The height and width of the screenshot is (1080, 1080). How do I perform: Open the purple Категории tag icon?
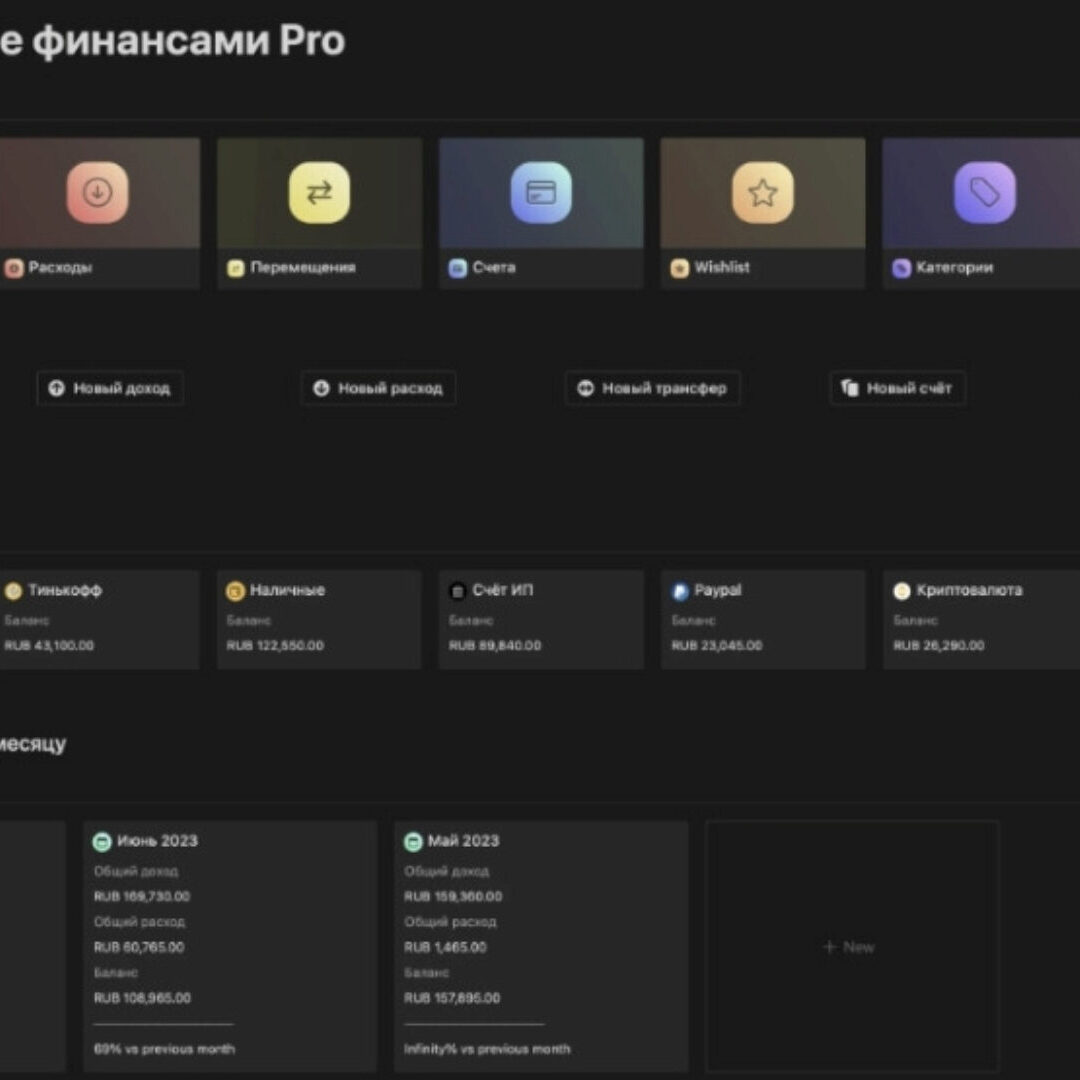click(x=984, y=192)
